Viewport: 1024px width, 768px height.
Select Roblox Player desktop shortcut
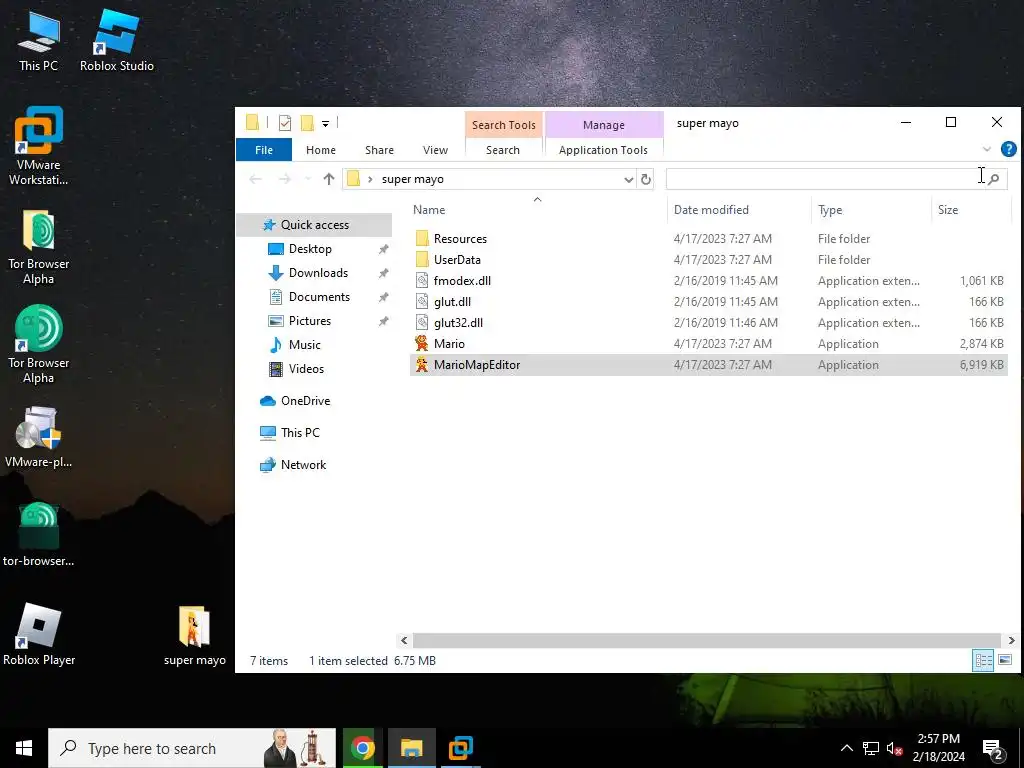tap(39, 634)
